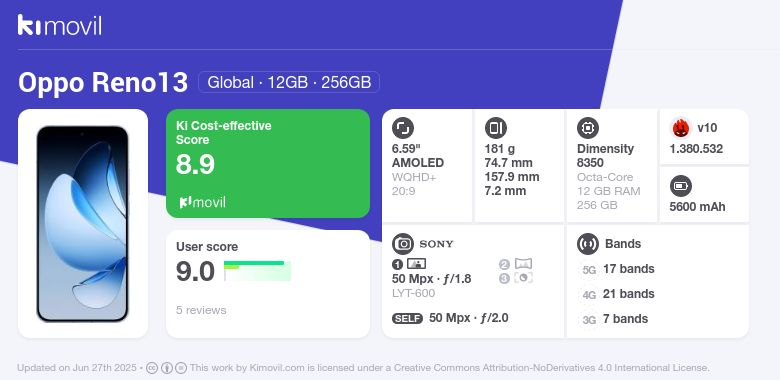This screenshot has height=380, width=780.
Task: Click the AnTuTu benchmark red icon
Action: [x=681, y=128]
